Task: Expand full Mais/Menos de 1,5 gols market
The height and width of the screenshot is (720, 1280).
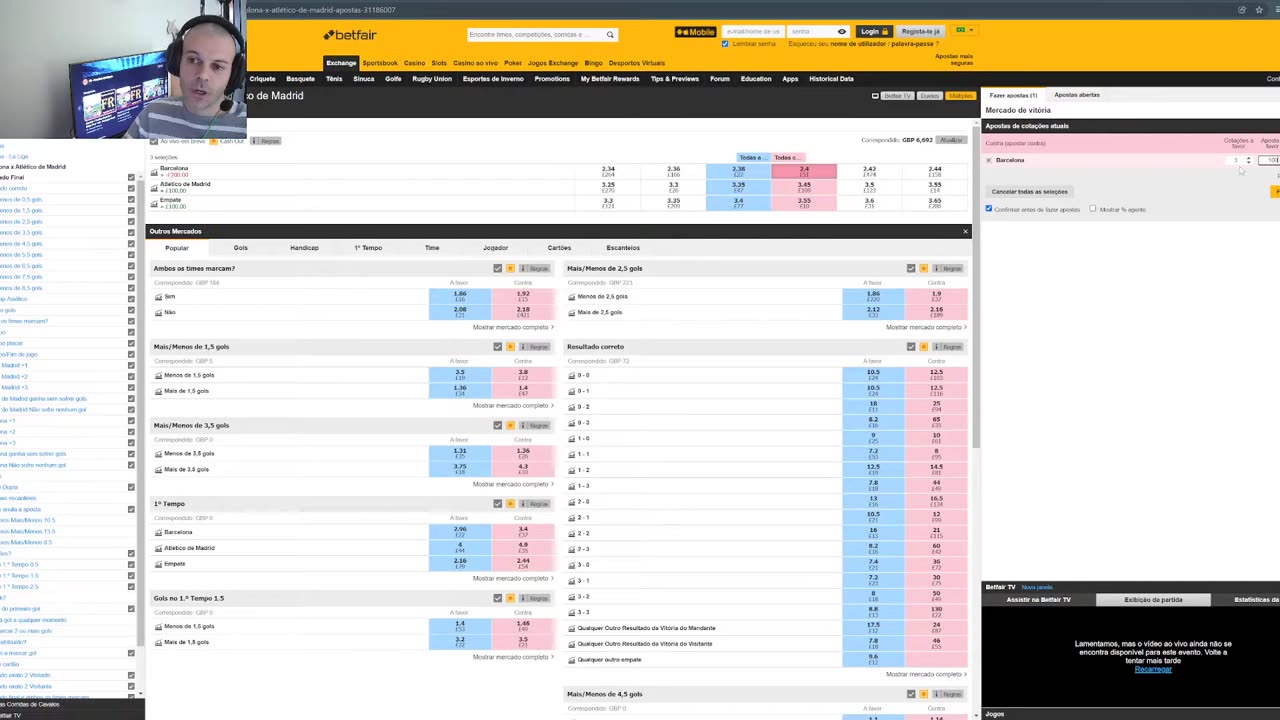Action: pyautogui.click(x=513, y=406)
